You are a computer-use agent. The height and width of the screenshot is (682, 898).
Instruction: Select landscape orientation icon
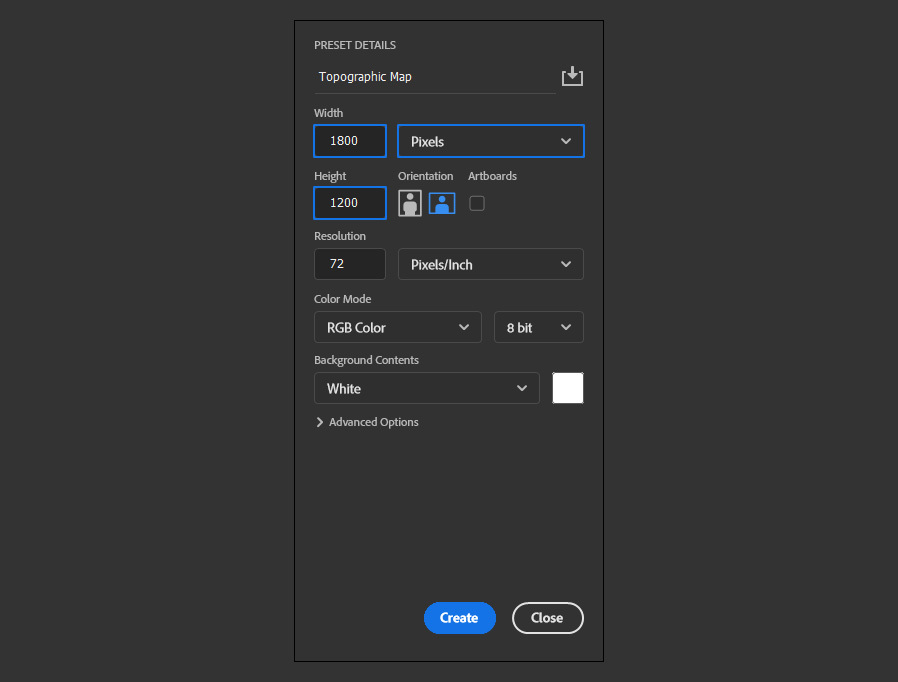[442, 203]
